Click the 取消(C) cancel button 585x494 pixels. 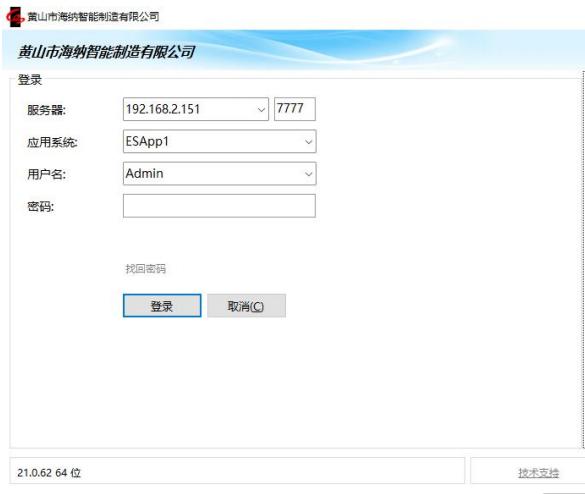[246, 306]
